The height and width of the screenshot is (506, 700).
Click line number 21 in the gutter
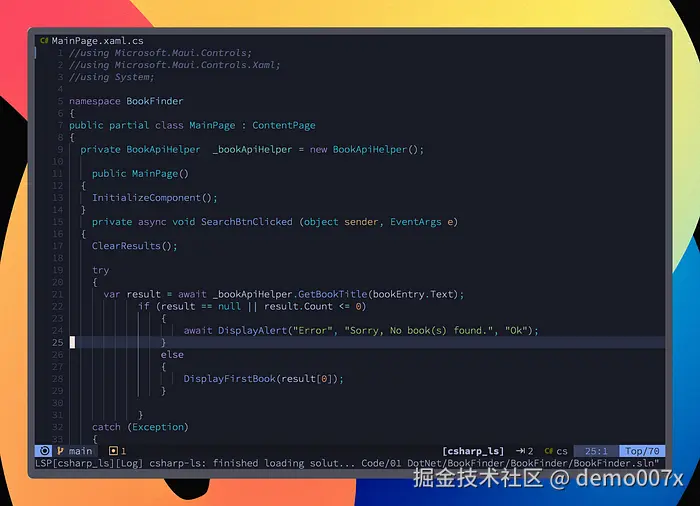(58, 294)
